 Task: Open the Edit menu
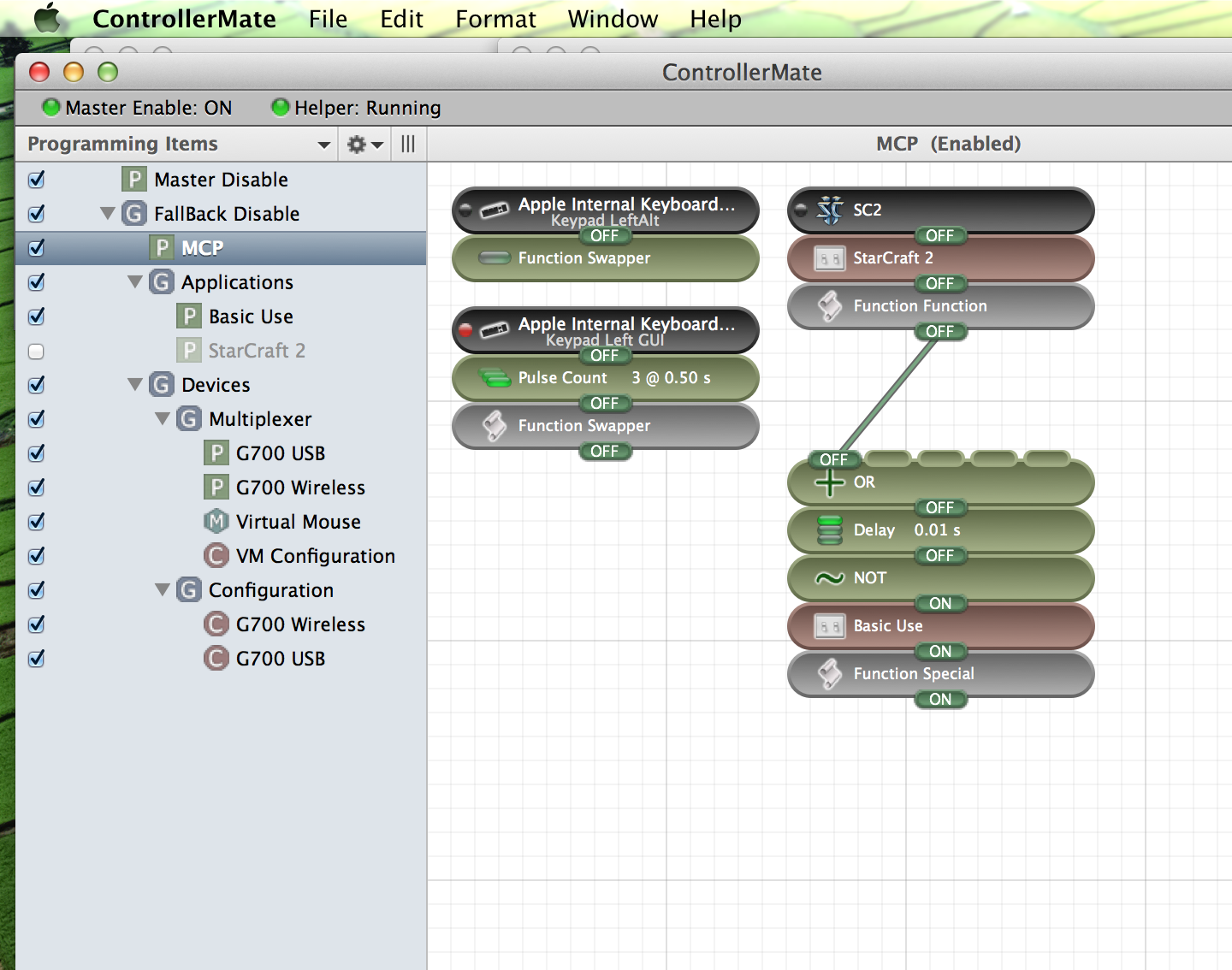401,19
